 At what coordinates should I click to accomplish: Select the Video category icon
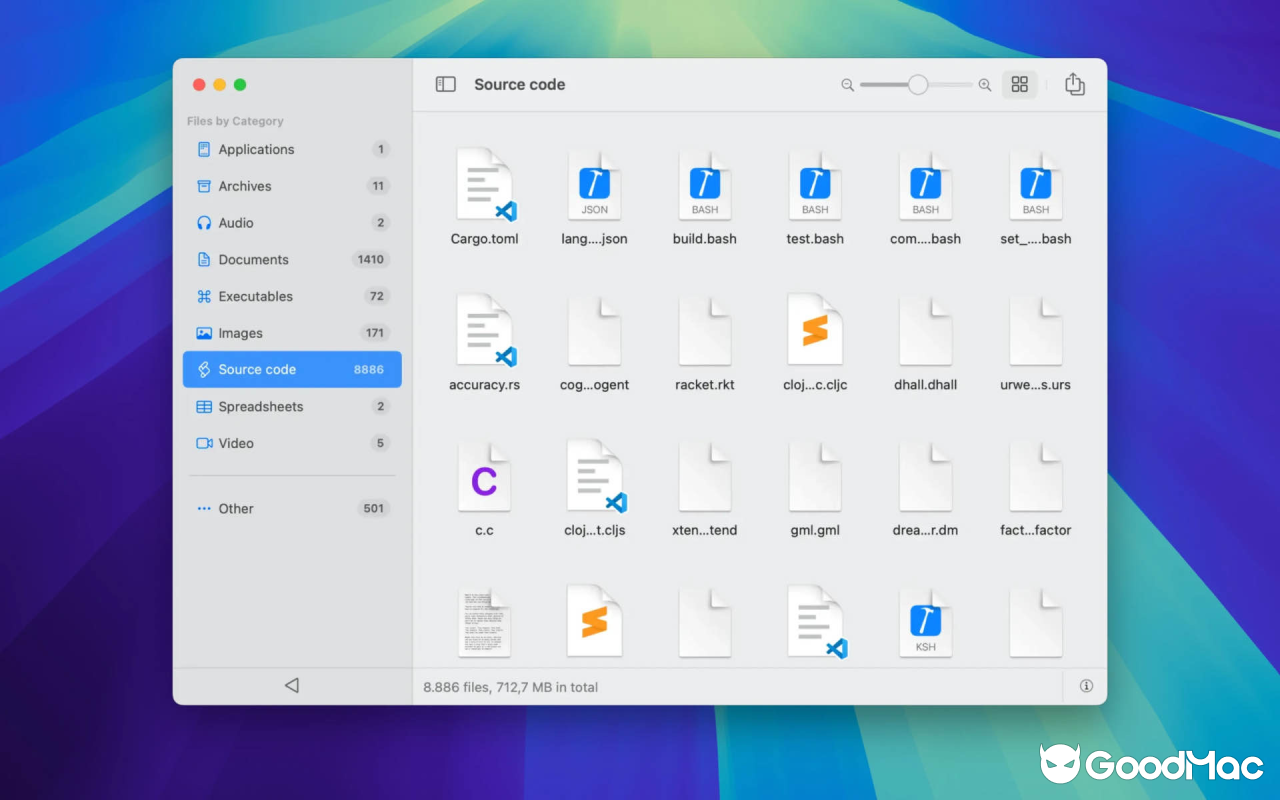(204, 443)
